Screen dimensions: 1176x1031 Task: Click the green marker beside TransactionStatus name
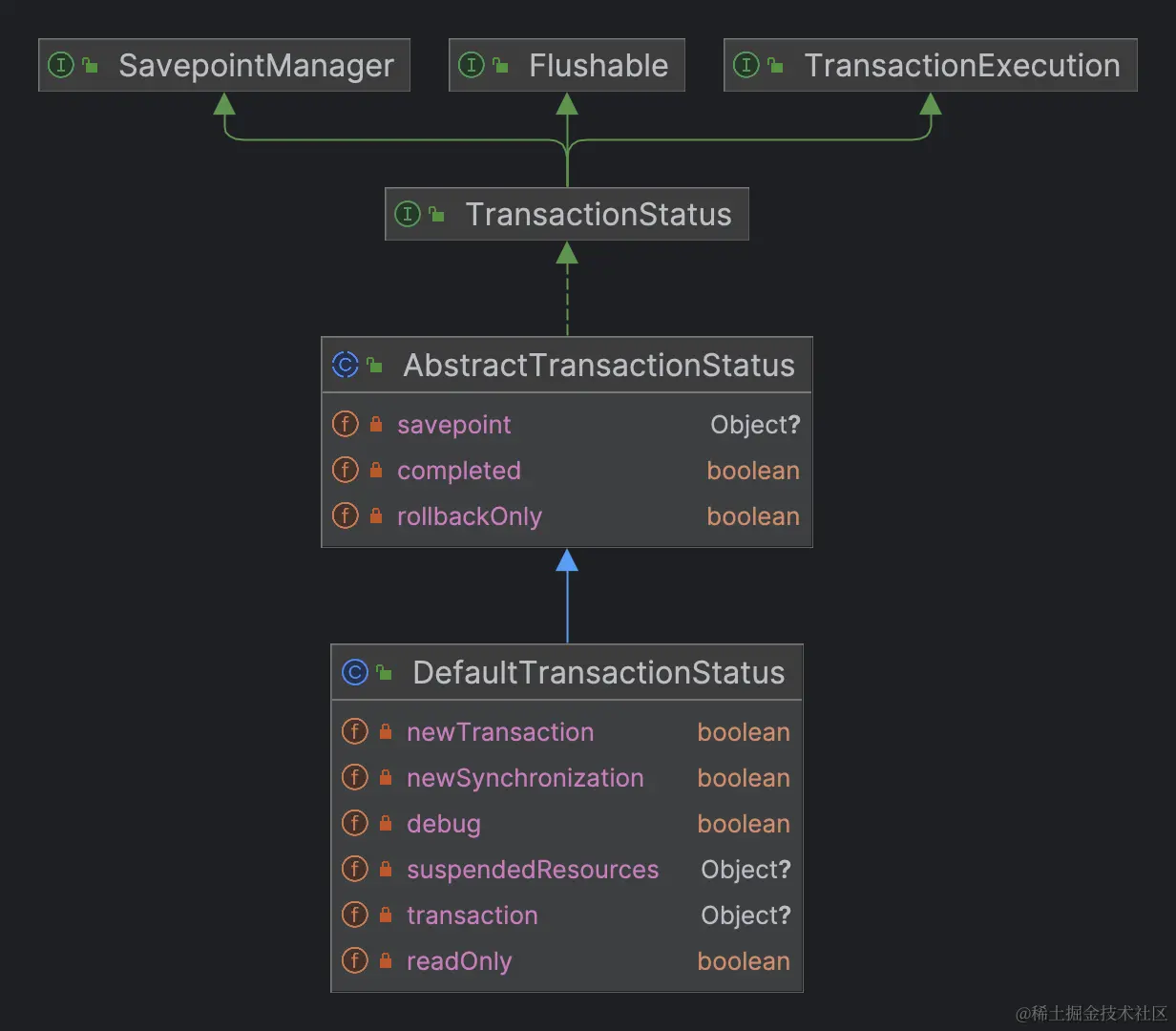pos(438,214)
